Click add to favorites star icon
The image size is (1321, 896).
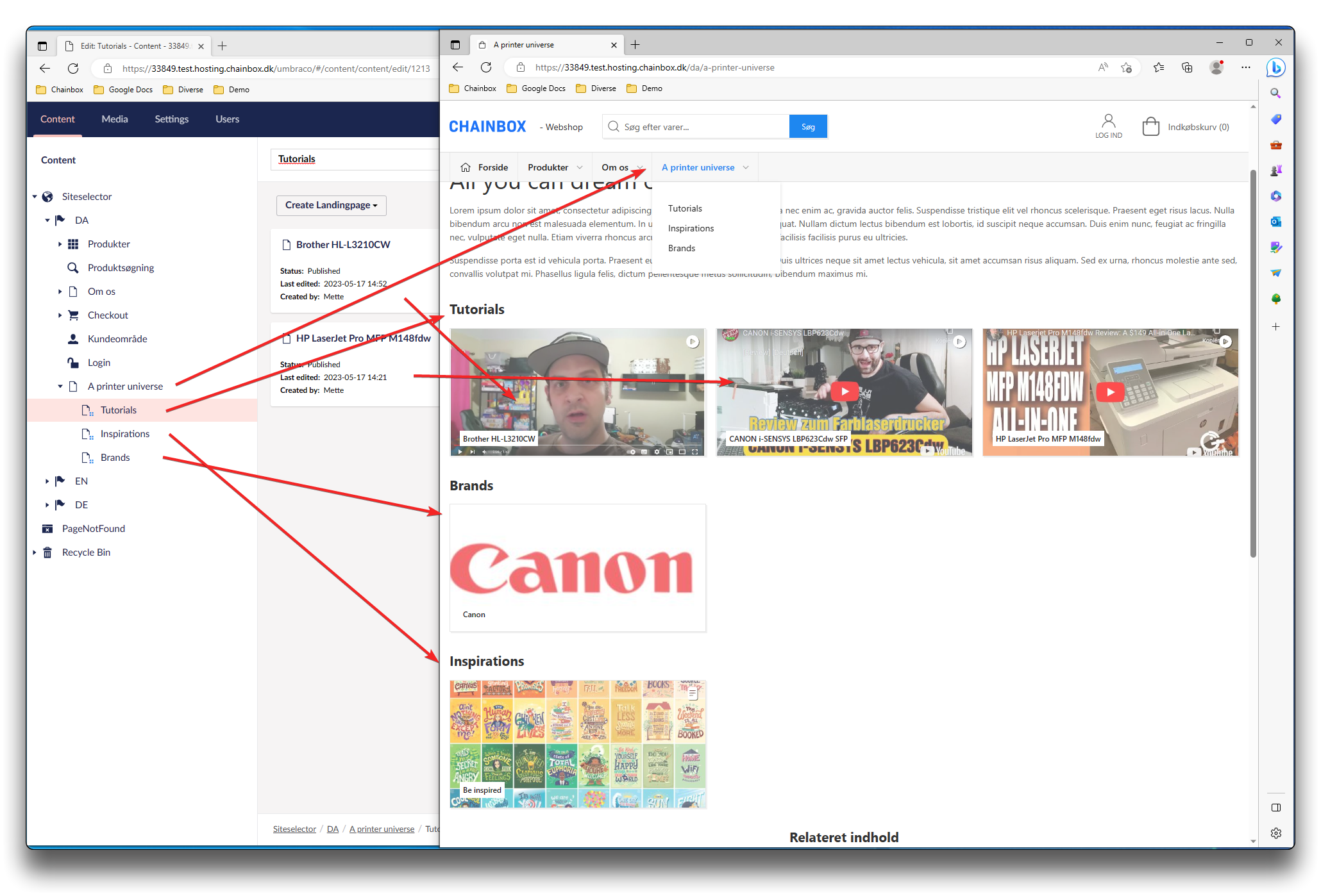(x=1126, y=67)
